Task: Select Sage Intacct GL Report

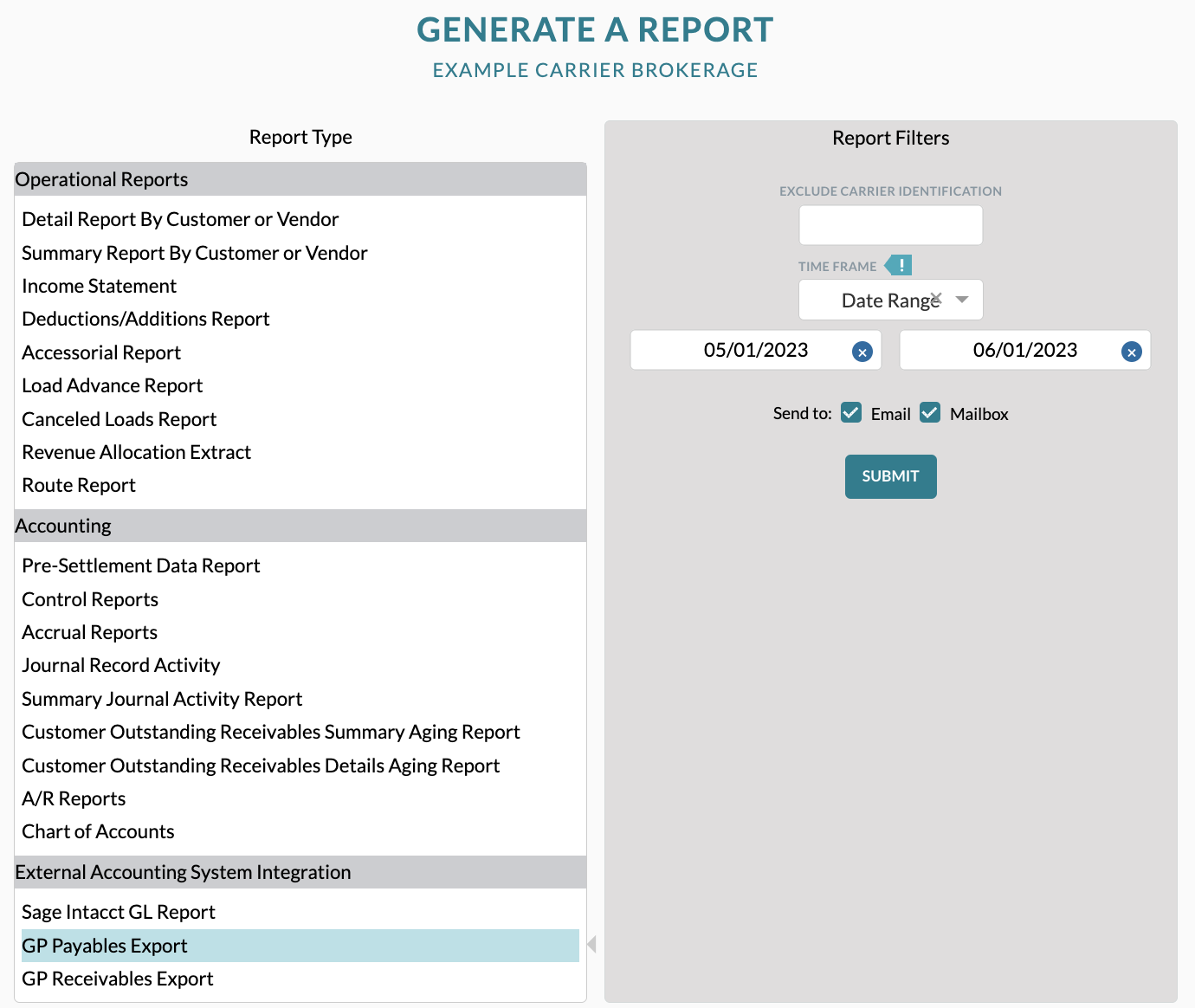Action: 300,912
